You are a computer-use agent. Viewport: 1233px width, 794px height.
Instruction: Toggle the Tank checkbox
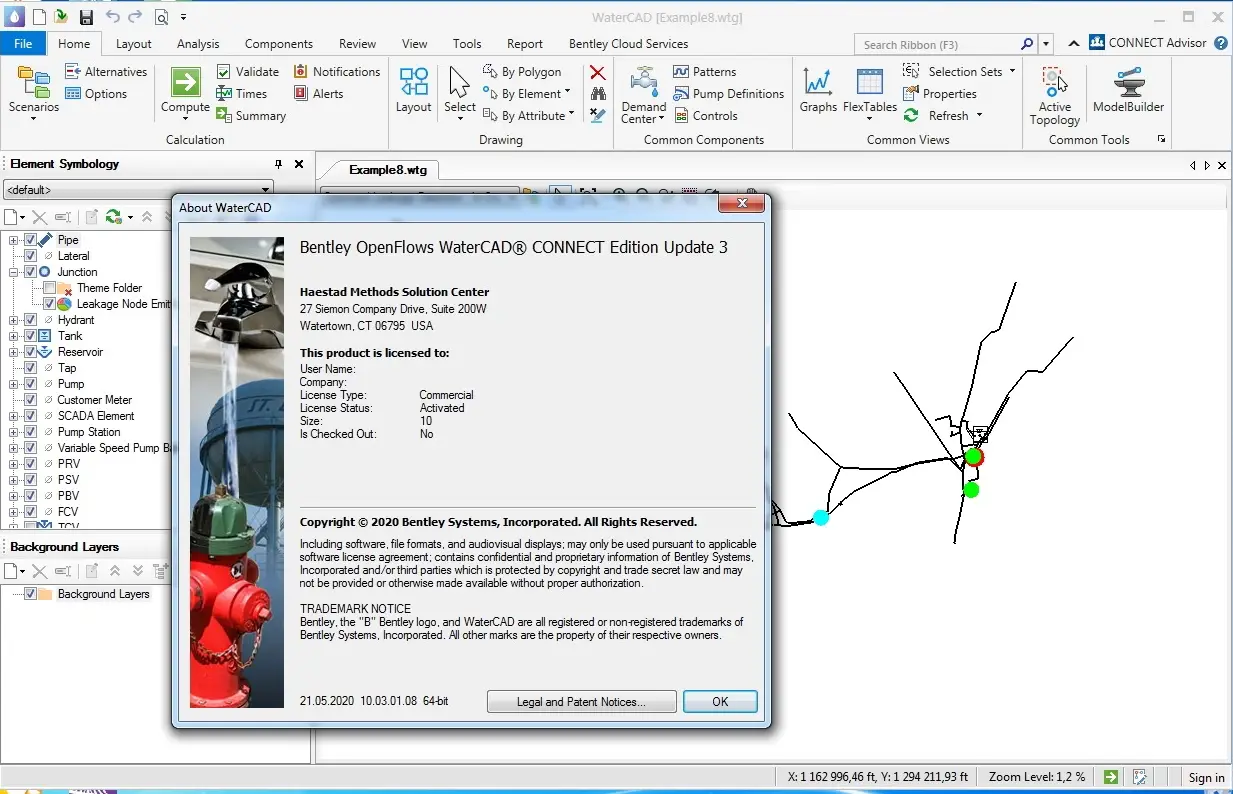pyautogui.click(x=30, y=336)
